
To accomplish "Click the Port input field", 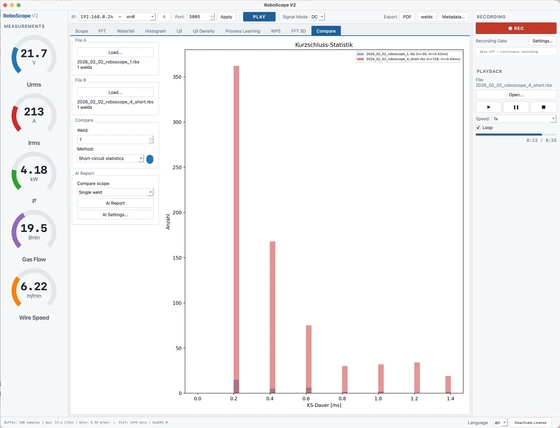I will [199, 17].
